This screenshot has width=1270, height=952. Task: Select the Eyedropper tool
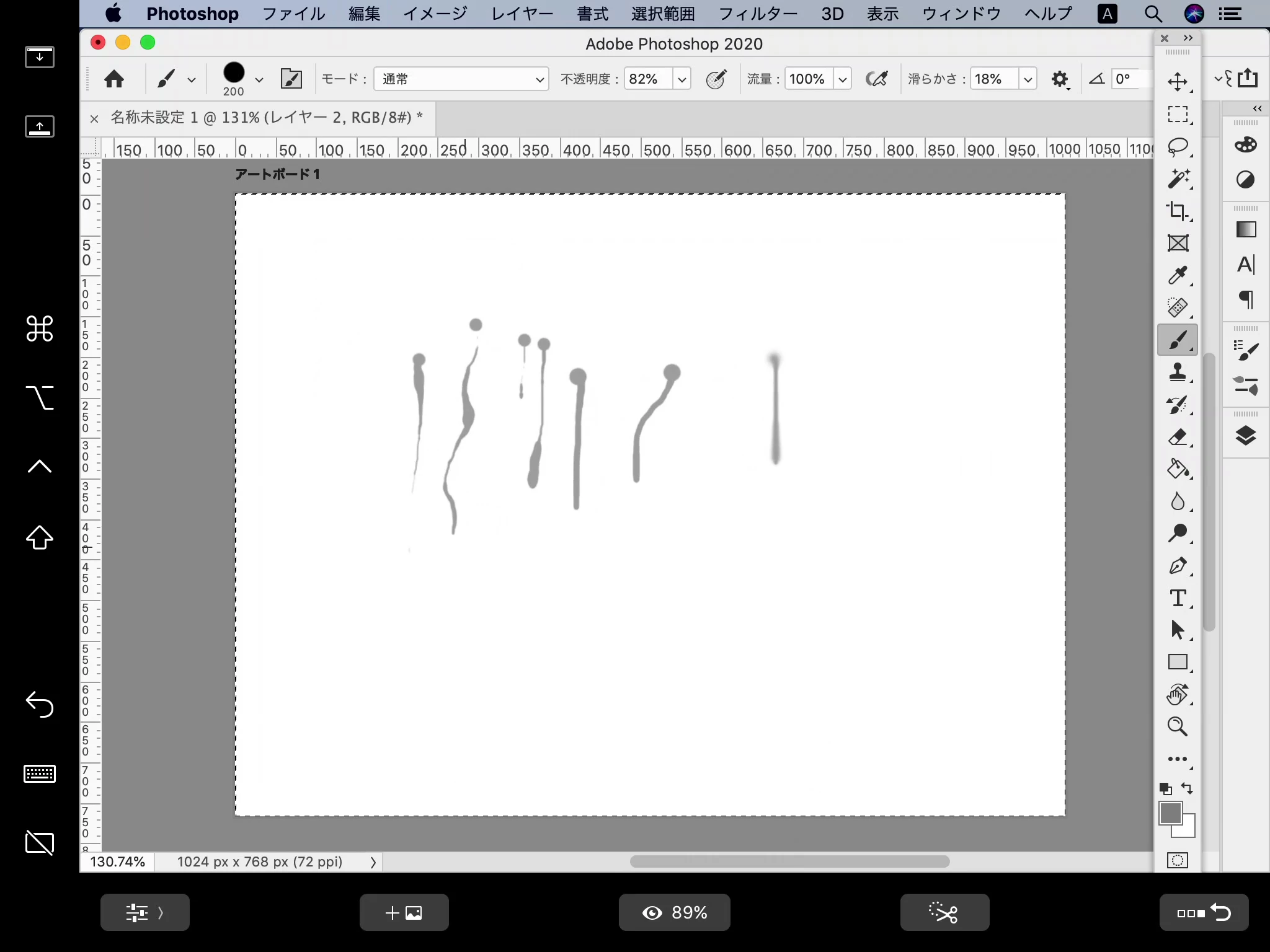point(1177,275)
